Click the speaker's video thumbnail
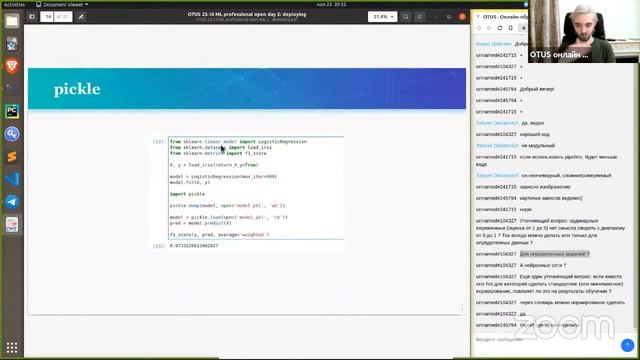Image resolution: width=640 pixels, height=360 pixels. point(584,31)
